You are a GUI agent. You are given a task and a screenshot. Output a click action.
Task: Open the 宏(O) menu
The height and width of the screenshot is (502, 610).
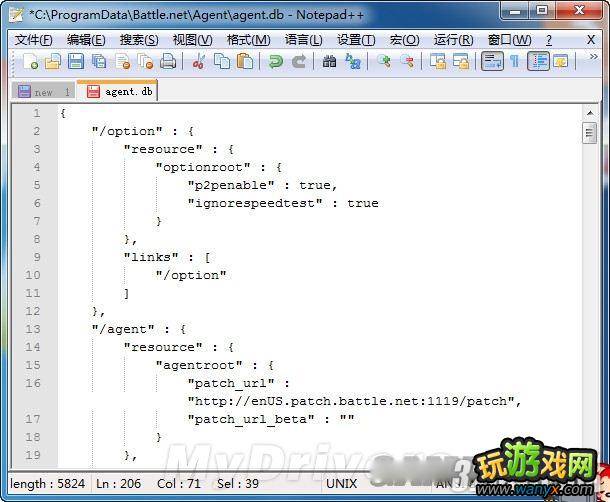[x=404, y=40]
